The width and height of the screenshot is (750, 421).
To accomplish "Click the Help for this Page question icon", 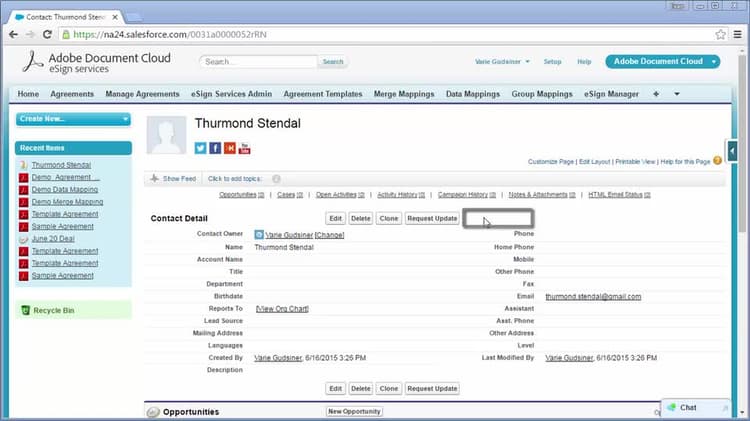I will 717,161.
